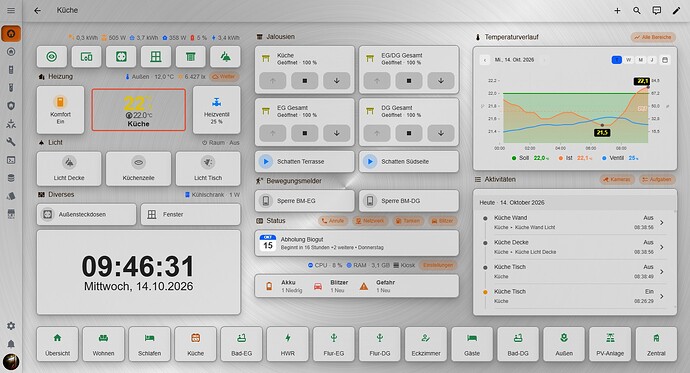Open the Gäste room tab
Viewport: 690px width, 373px height.
click(x=472, y=344)
